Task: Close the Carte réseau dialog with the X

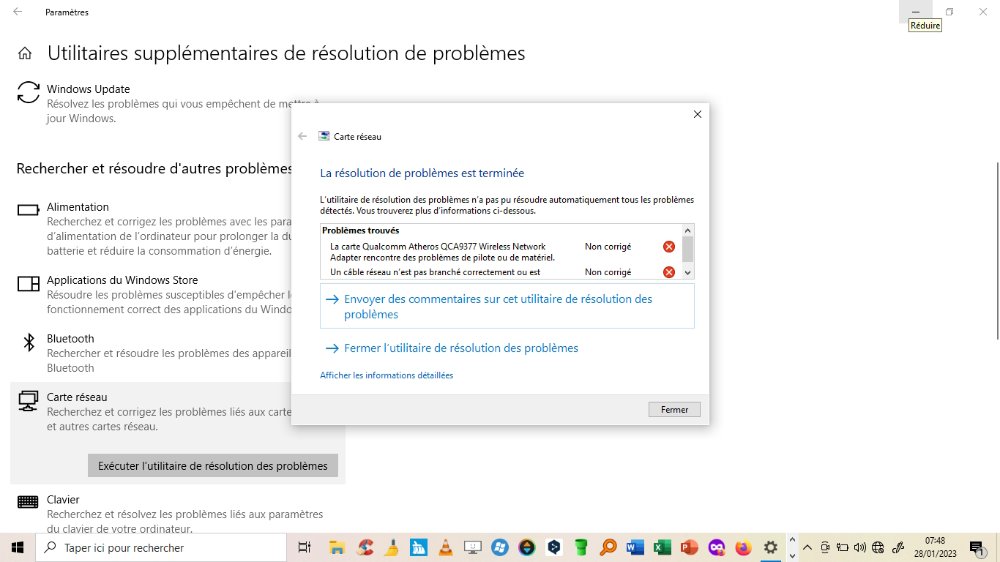Action: click(697, 114)
